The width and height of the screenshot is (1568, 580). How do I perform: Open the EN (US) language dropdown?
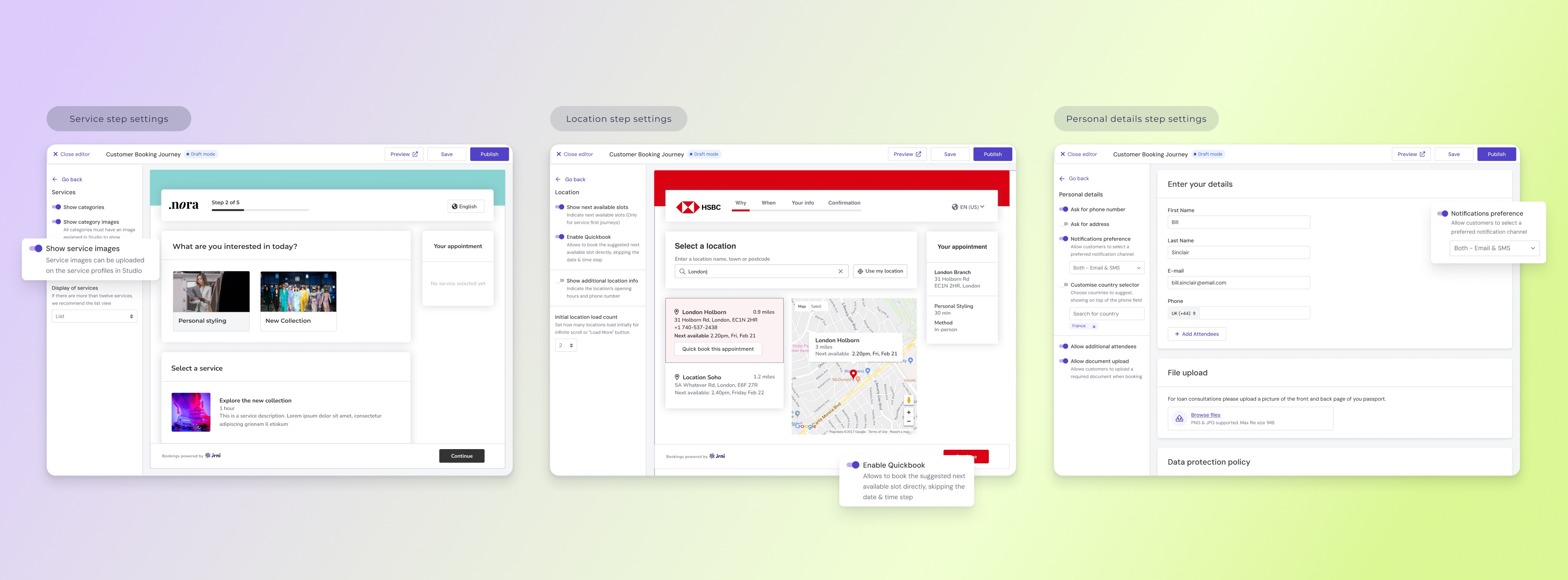pos(968,207)
